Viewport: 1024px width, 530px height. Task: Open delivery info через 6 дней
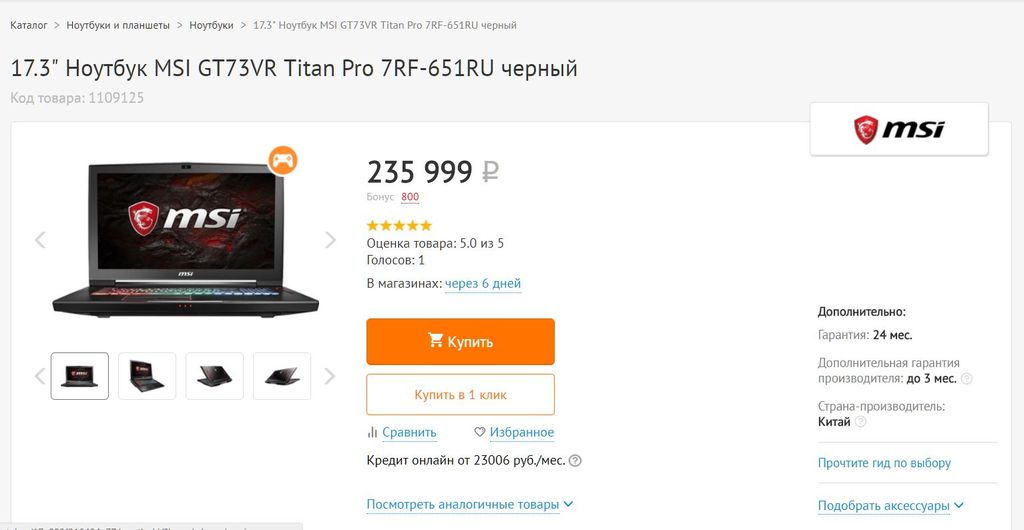tap(483, 284)
